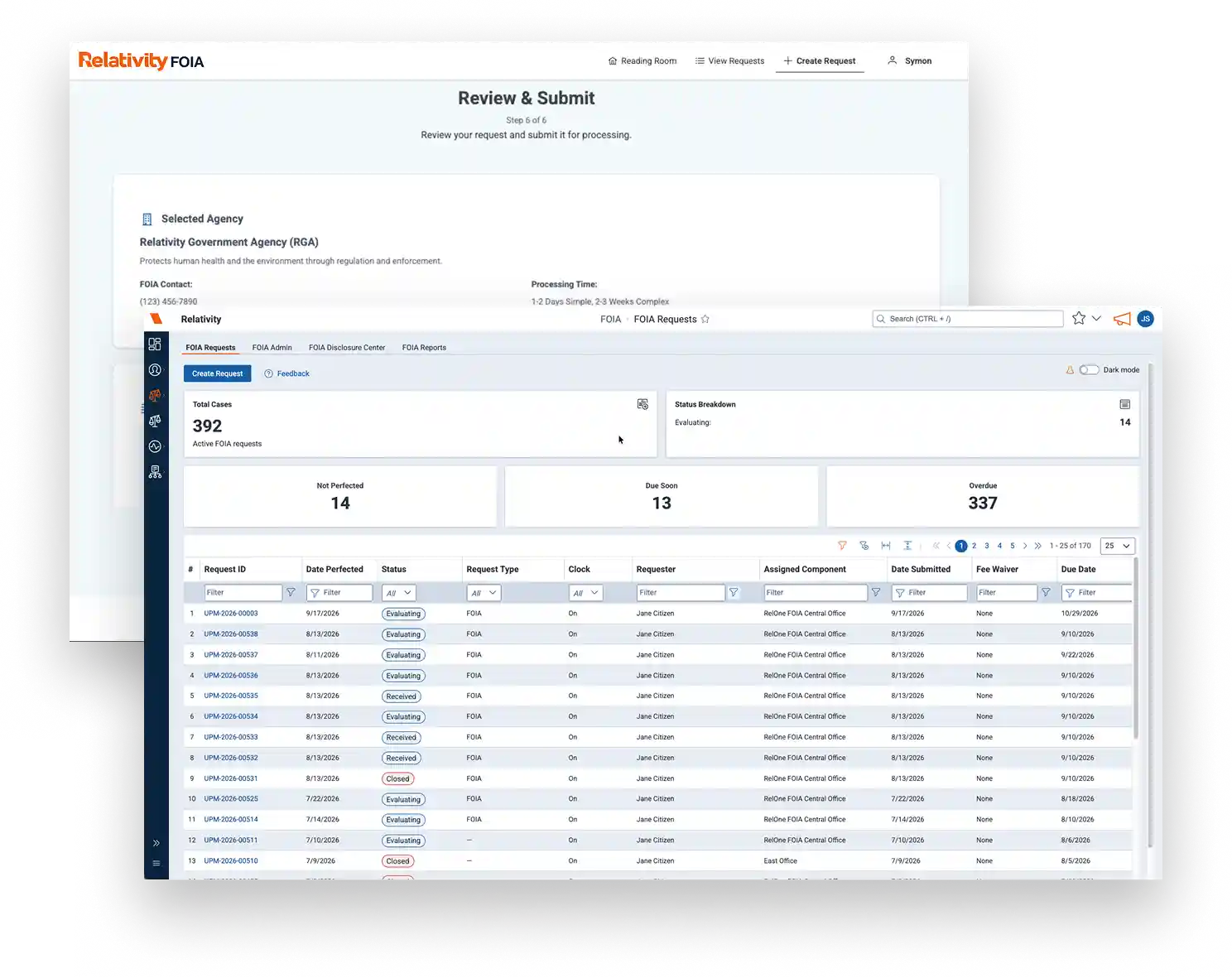Sort by the Request ID column header

tap(225, 570)
